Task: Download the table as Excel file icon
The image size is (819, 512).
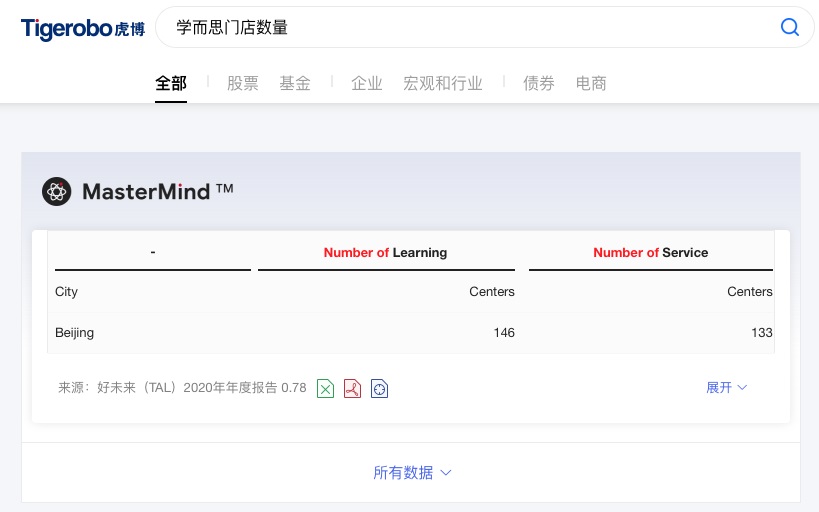Action: pos(325,388)
